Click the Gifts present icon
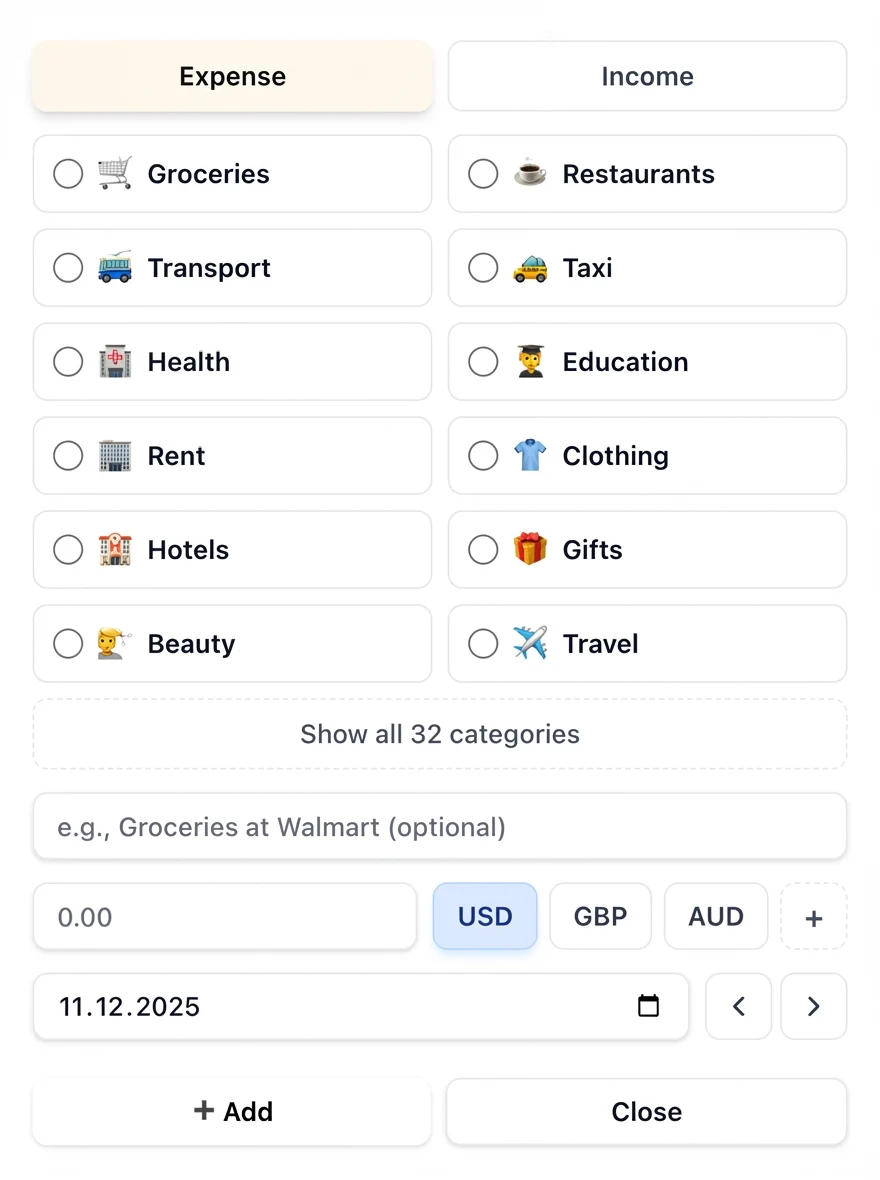This screenshot has width=880, height=1180. 530,549
